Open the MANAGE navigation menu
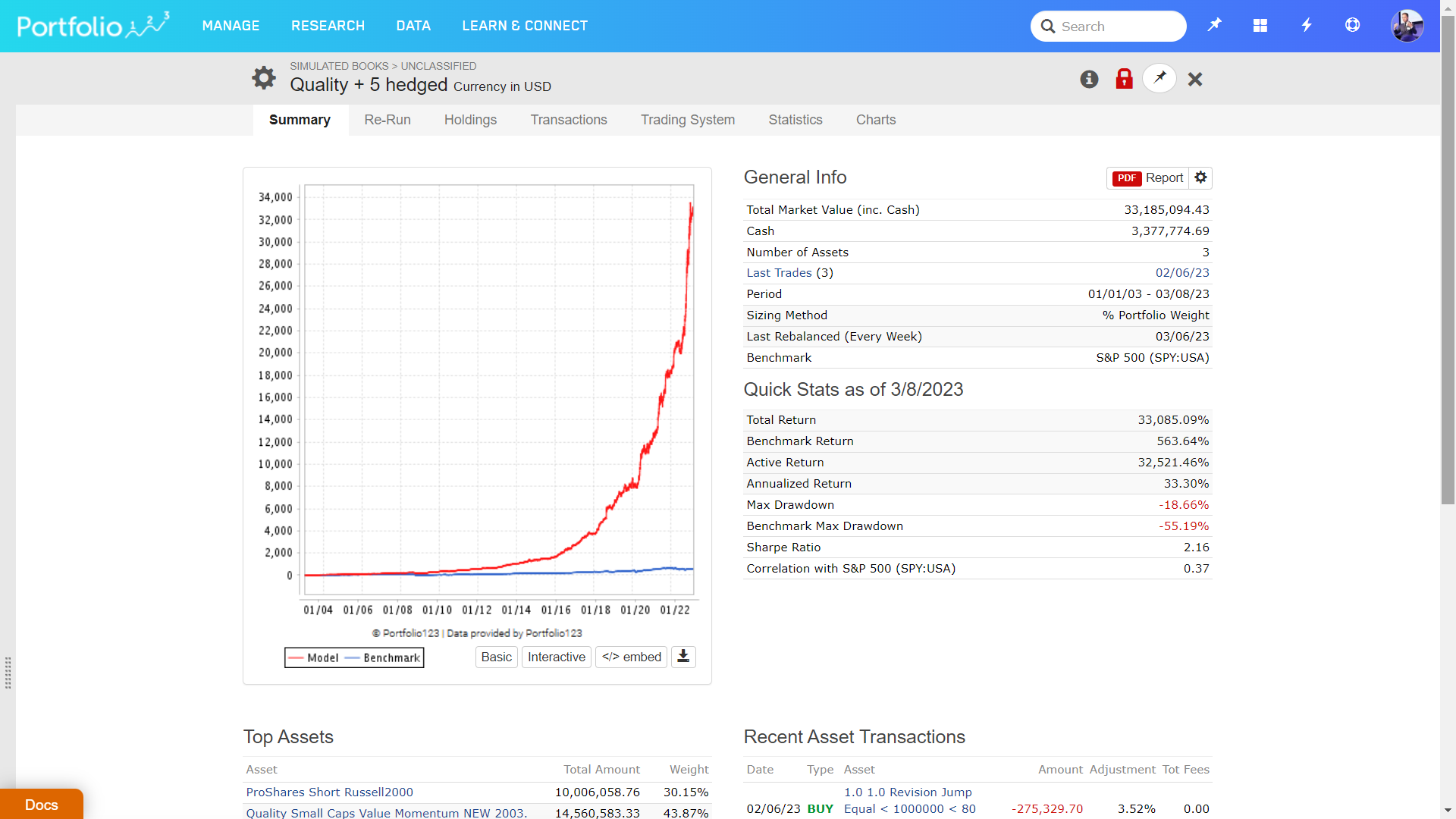The image size is (1456, 819). tap(231, 26)
